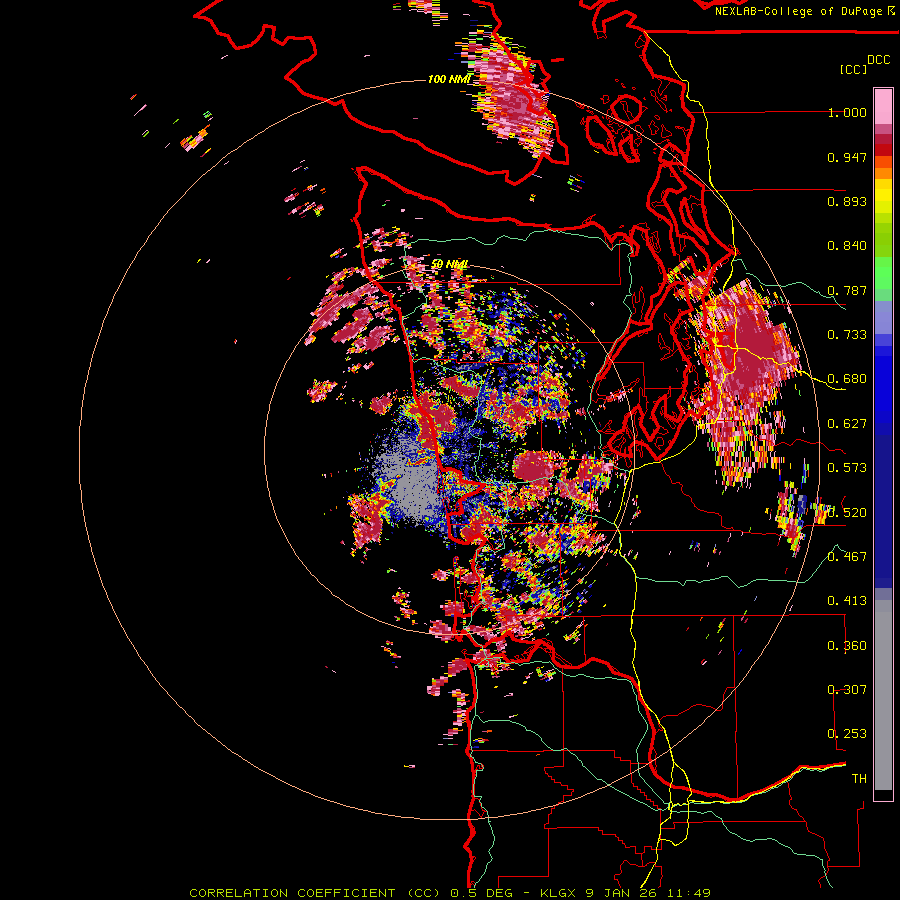Viewport: 900px width, 900px height.
Task: Select the 0.520 legend value
Action: (x=847, y=512)
